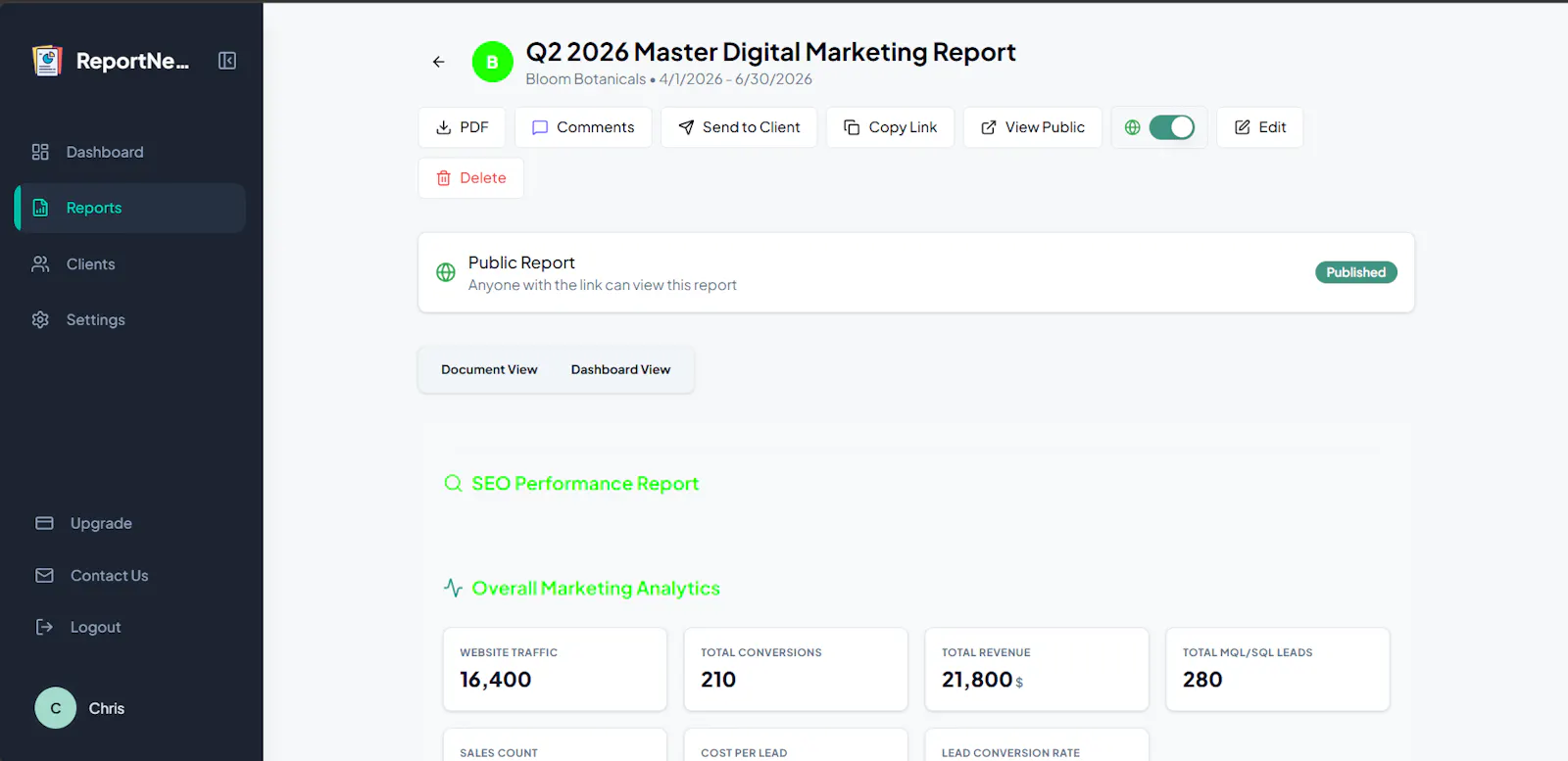Click the Chris user avatar circle

56,708
